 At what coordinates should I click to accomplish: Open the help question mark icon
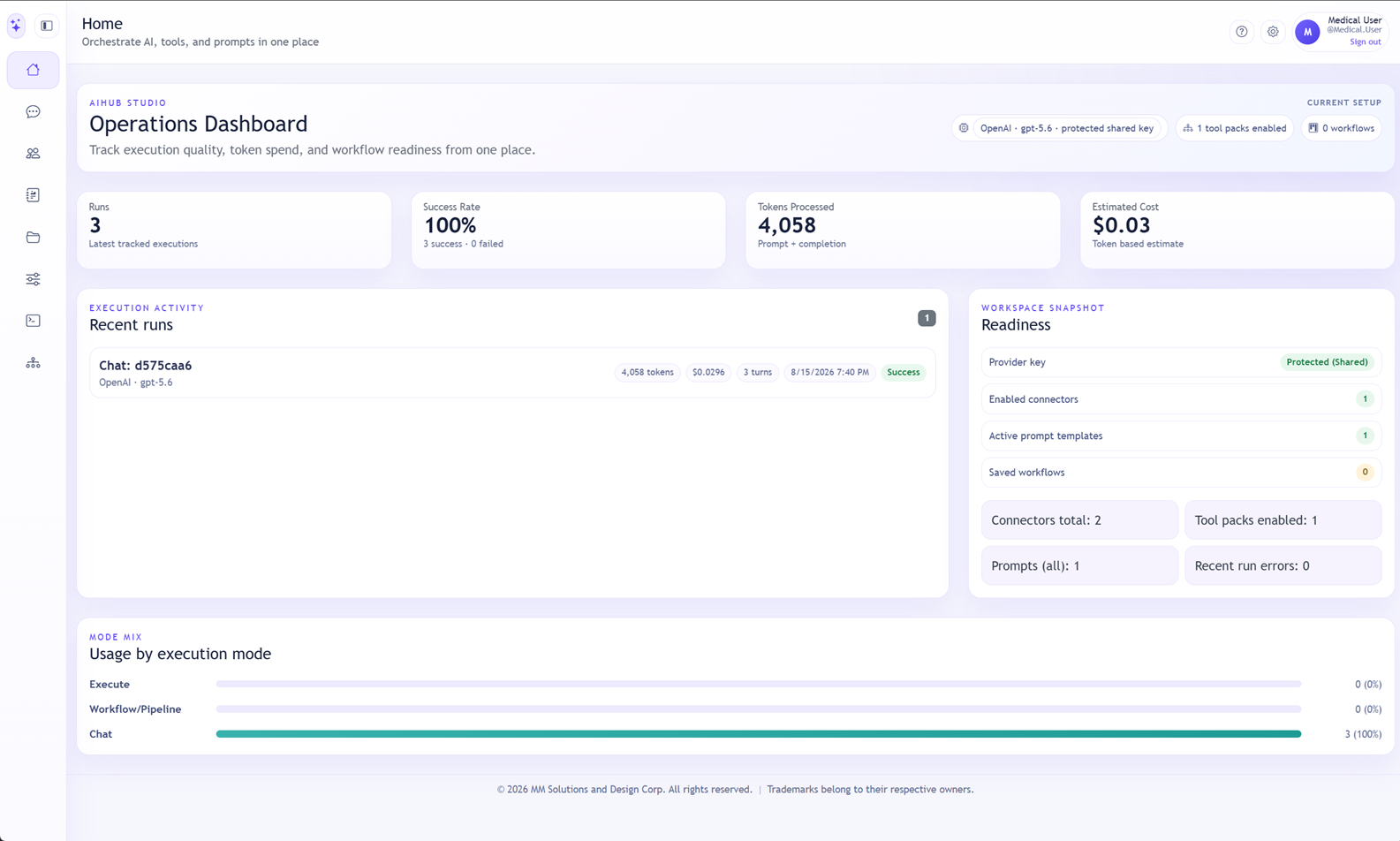coord(1242,32)
